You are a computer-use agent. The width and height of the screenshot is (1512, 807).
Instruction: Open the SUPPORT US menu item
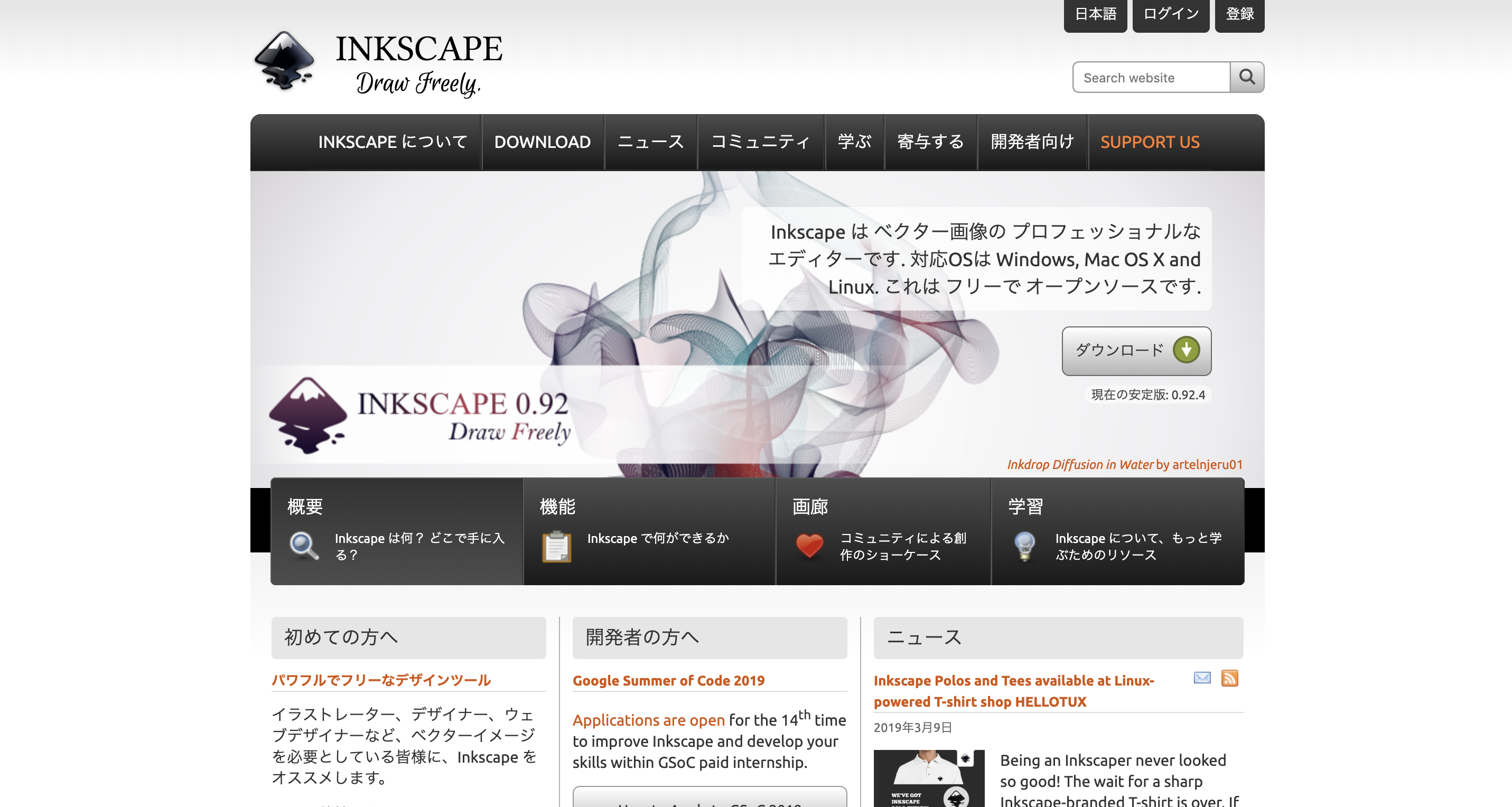[x=1150, y=142]
